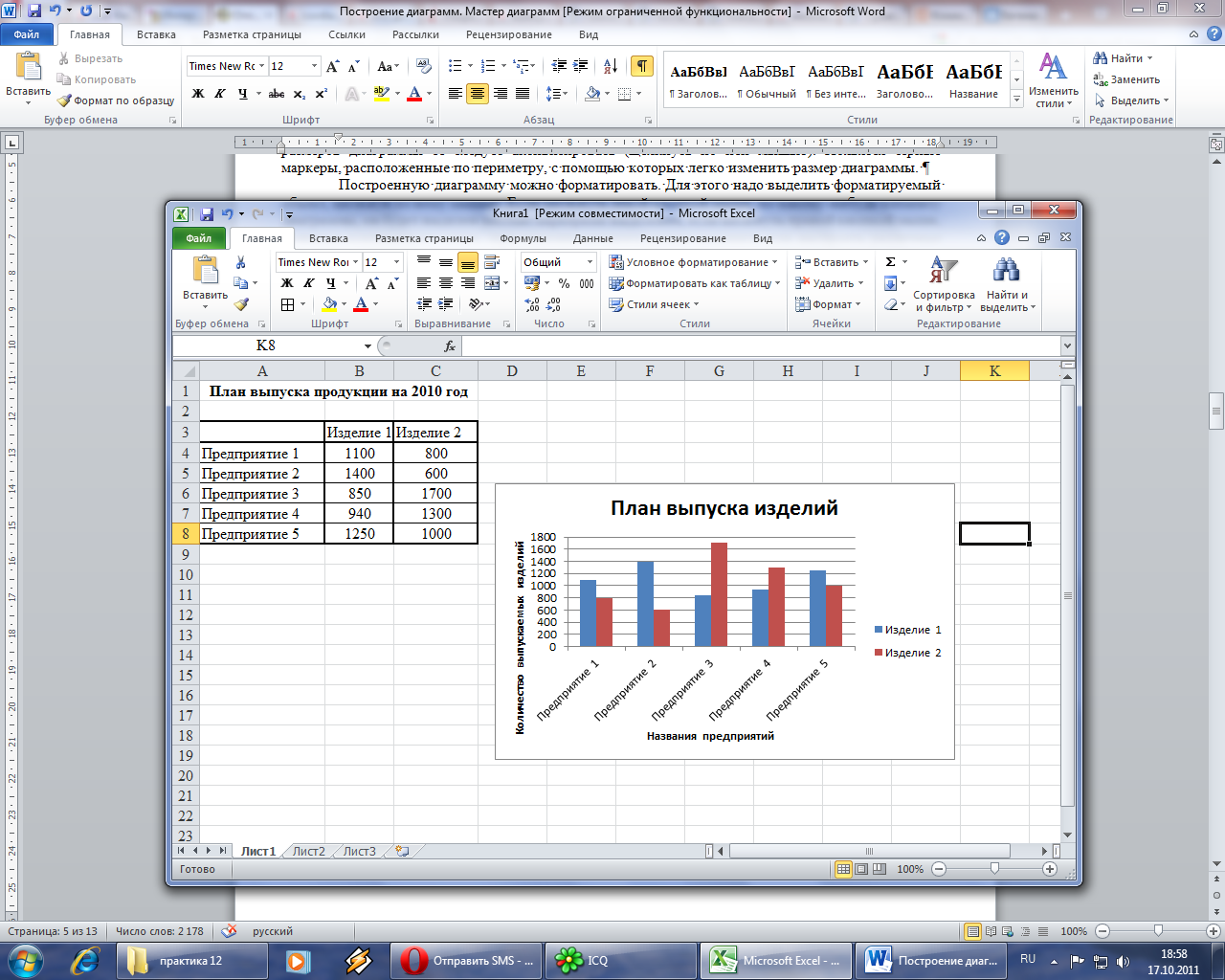
Task: Click Excel insert function fx icon
Action: (x=450, y=345)
